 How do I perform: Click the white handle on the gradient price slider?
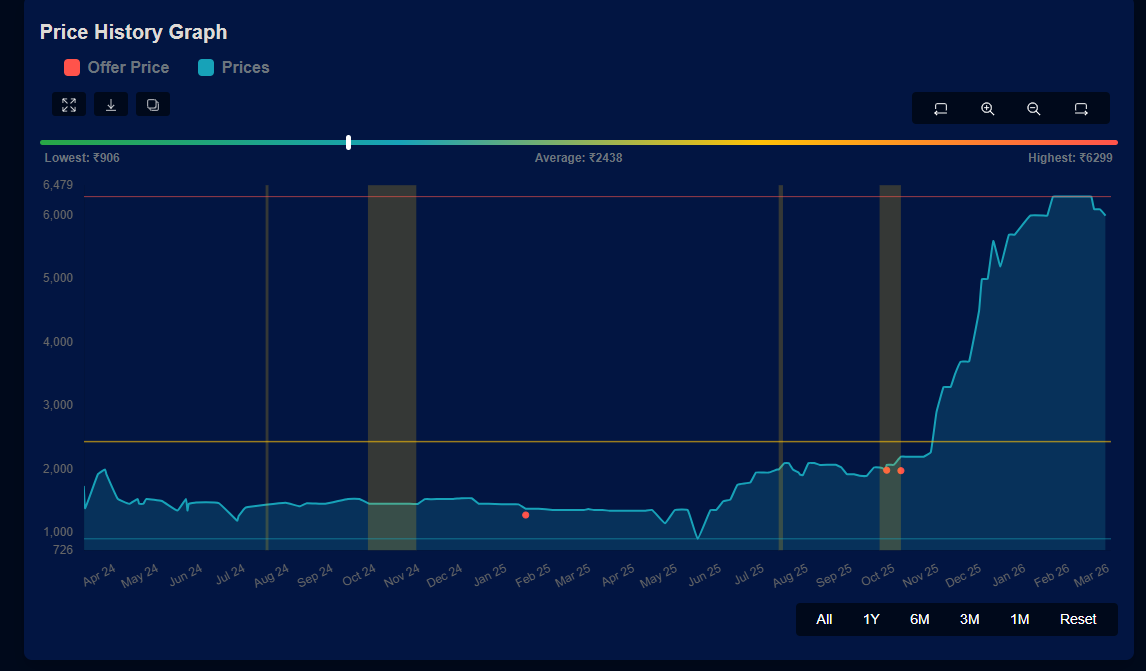click(347, 142)
